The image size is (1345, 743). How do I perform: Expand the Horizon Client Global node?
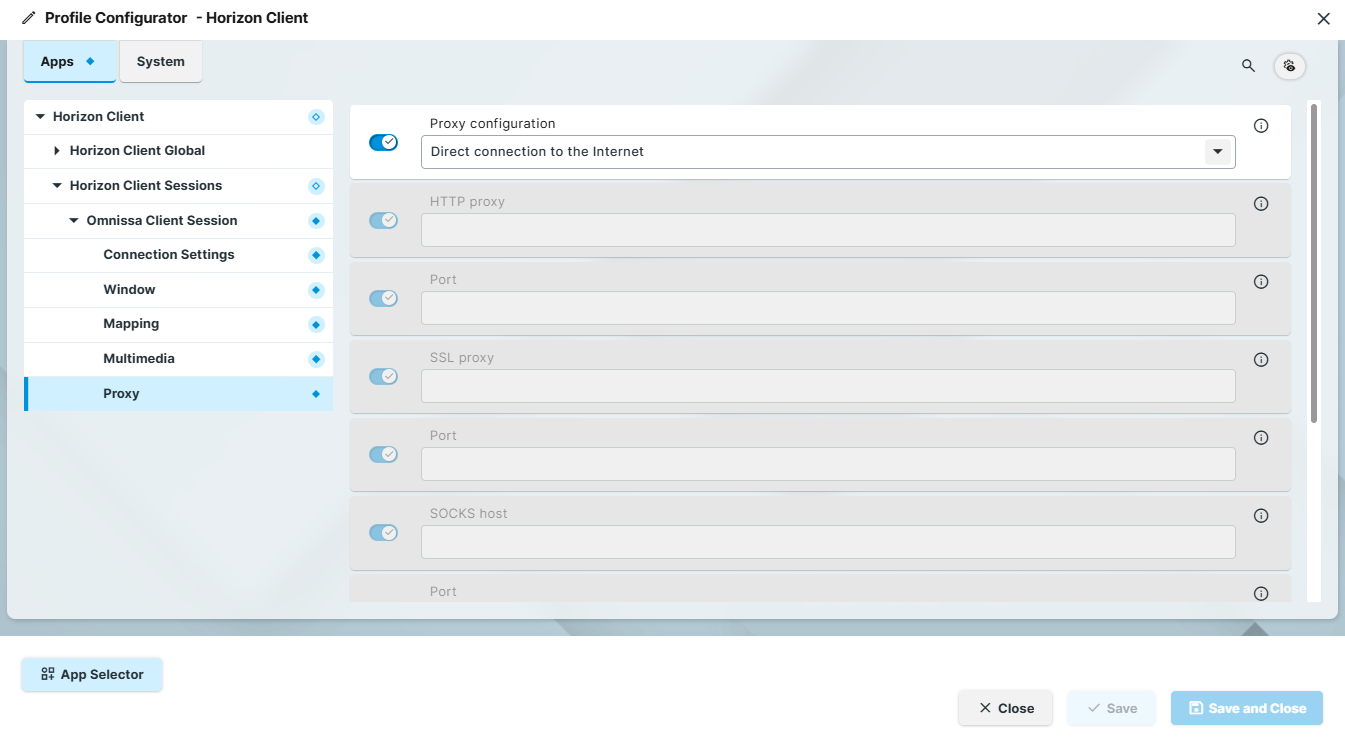(57, 151)
